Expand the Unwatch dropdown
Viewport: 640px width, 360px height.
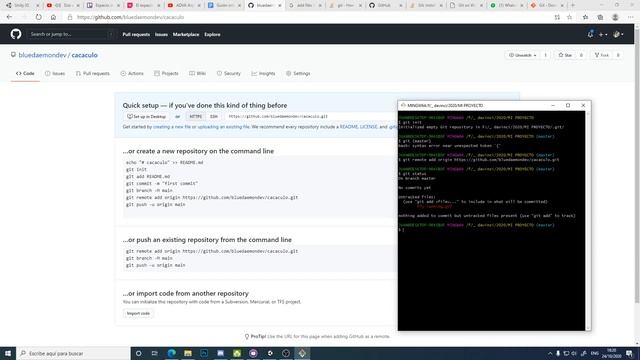pyautogui.click(x=522, y=55)
